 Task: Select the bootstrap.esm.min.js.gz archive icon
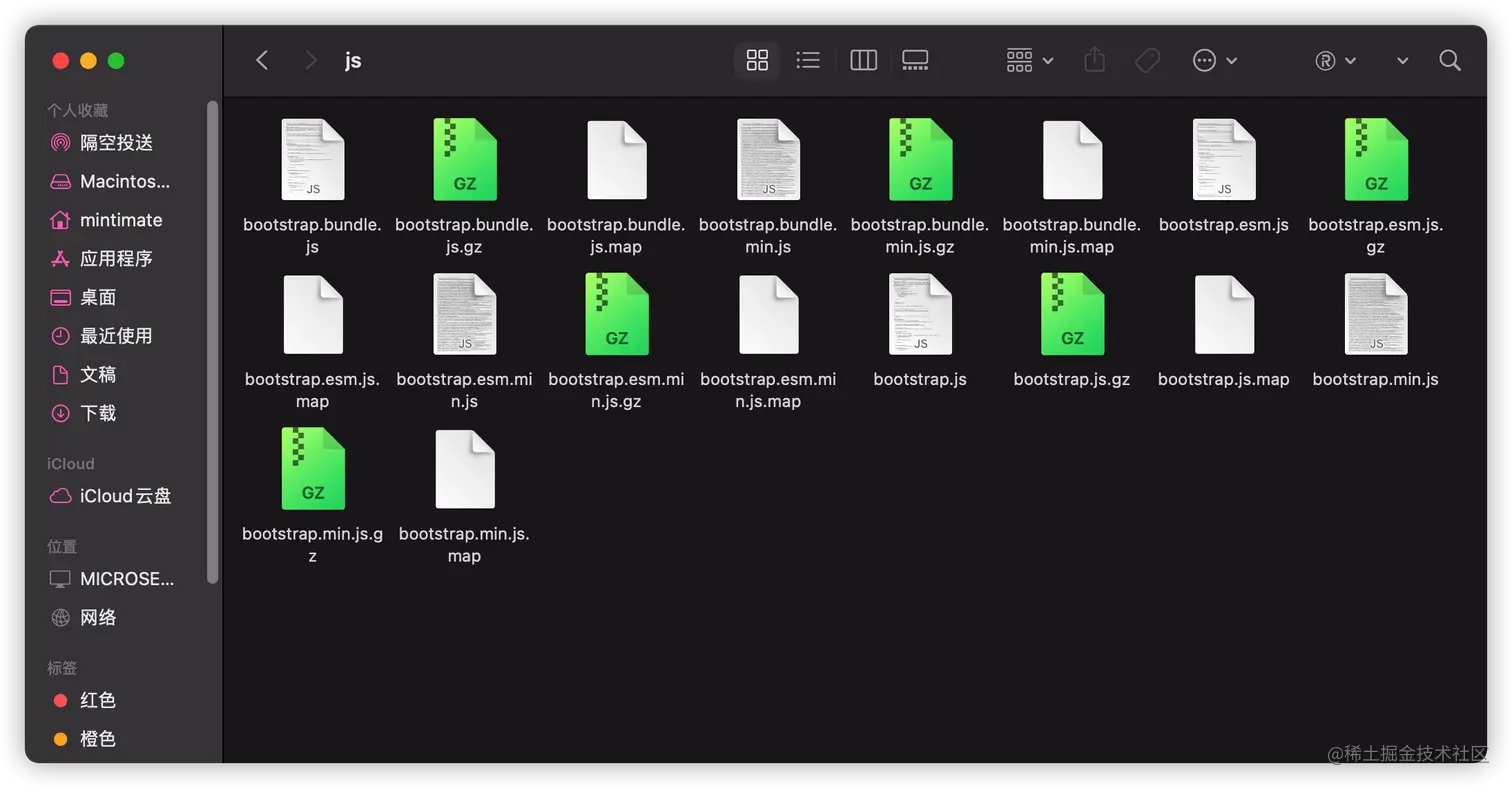coord(617,315)
